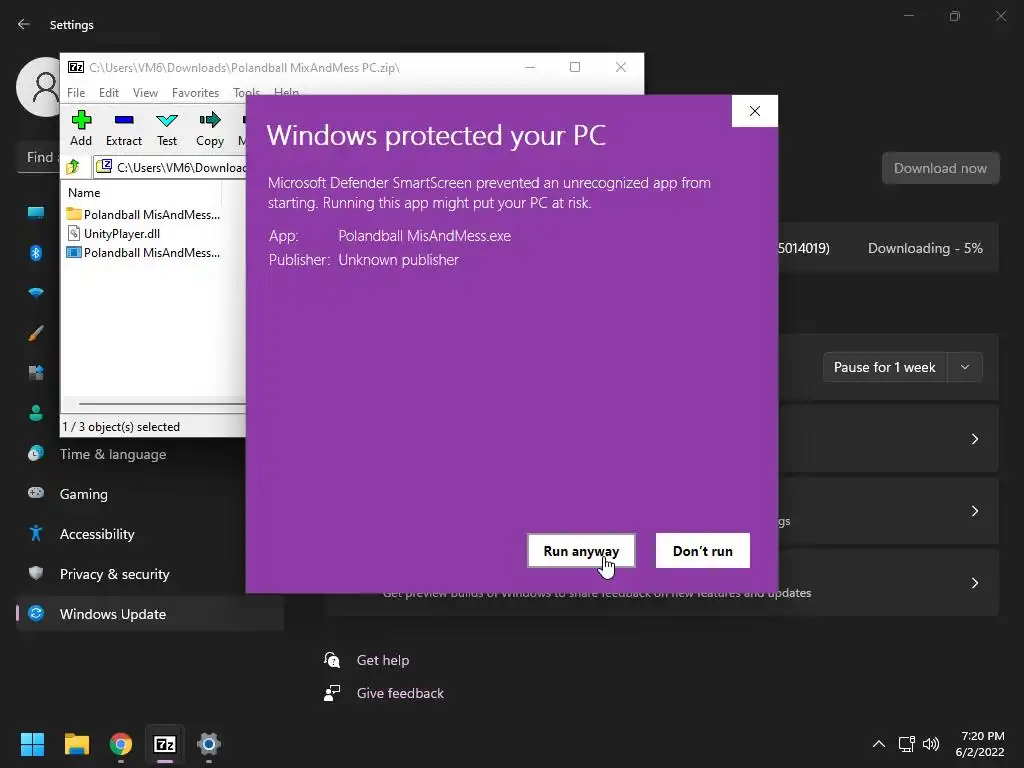
Task: Open the File menu in 7-Zip
Action: 76,93
